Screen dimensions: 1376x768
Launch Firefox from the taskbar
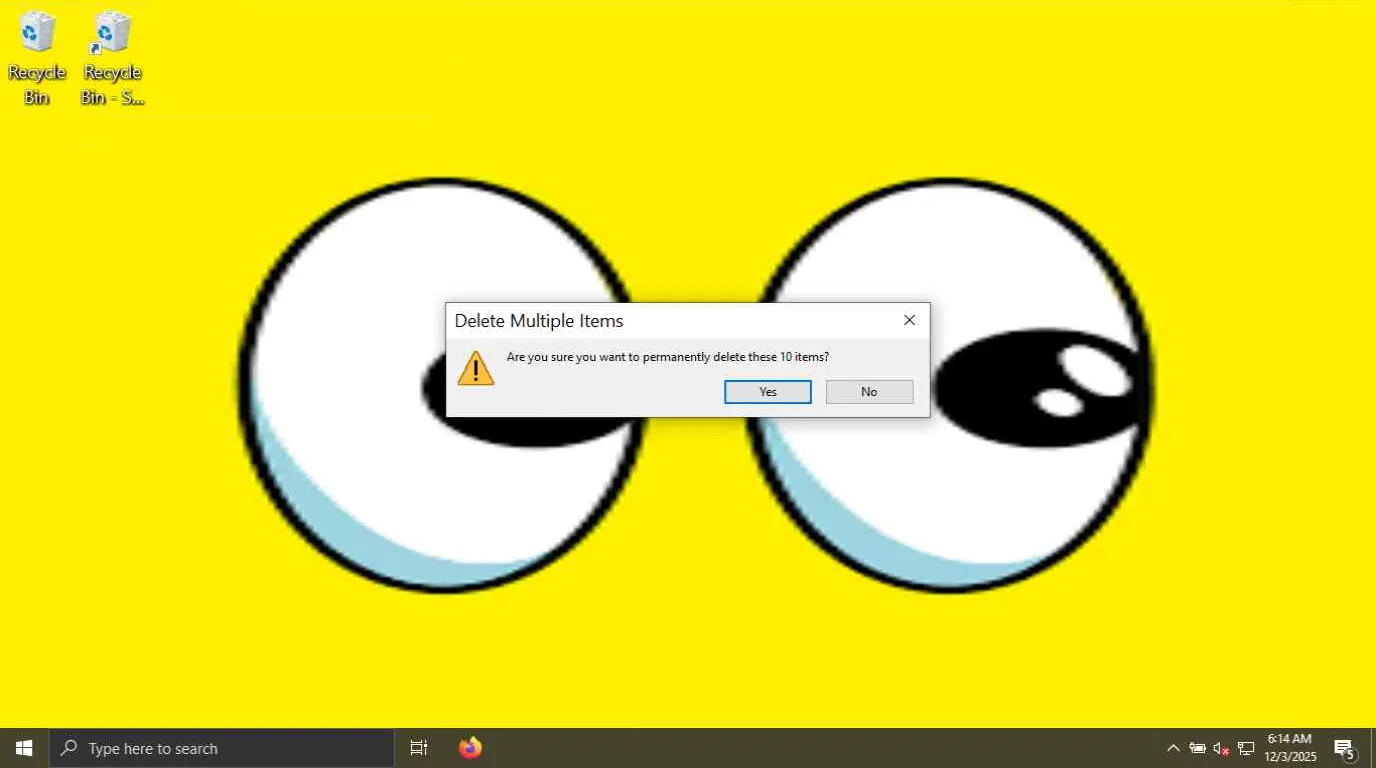(x=470, y=748)
